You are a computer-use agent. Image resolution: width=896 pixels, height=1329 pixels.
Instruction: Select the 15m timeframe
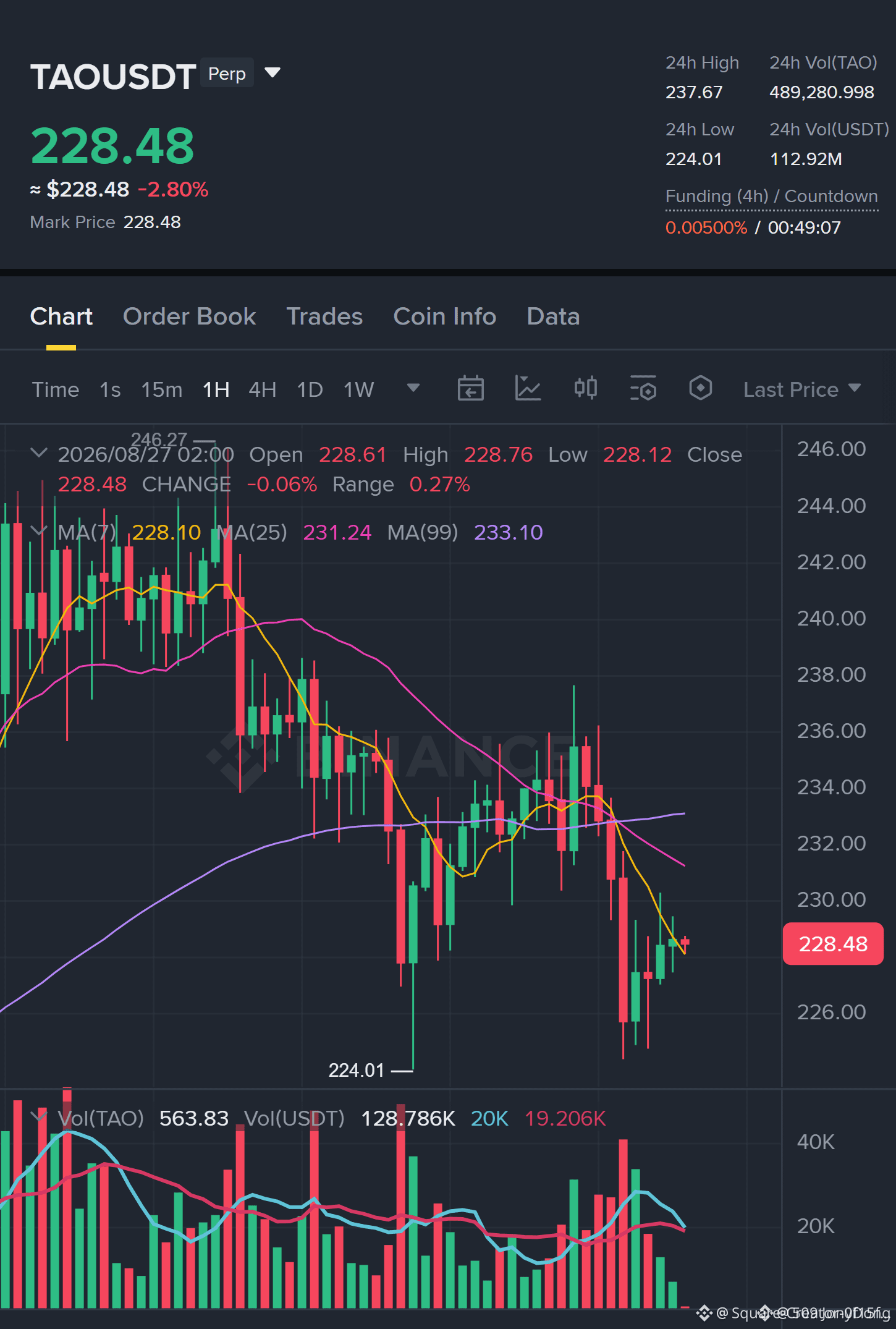click(x=162, y=389)
